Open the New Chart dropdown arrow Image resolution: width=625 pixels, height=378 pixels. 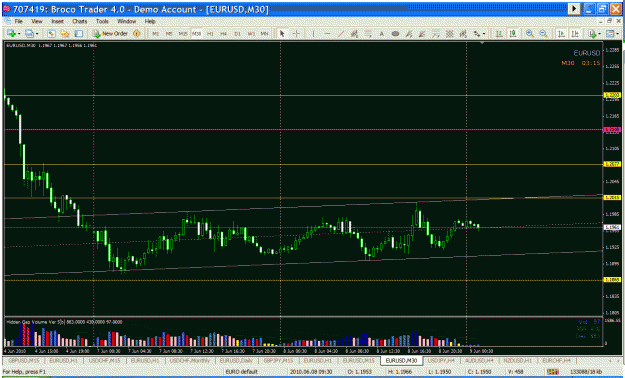pyautogui.click(x=19, y=34)
